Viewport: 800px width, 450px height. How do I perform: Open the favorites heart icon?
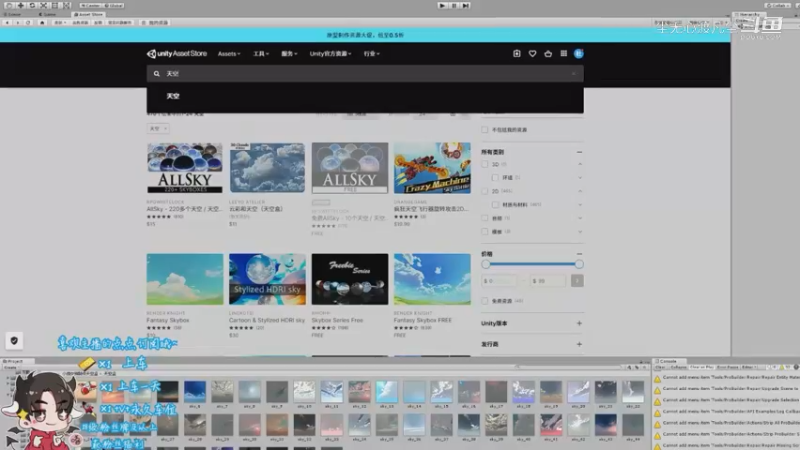[532, 54]
